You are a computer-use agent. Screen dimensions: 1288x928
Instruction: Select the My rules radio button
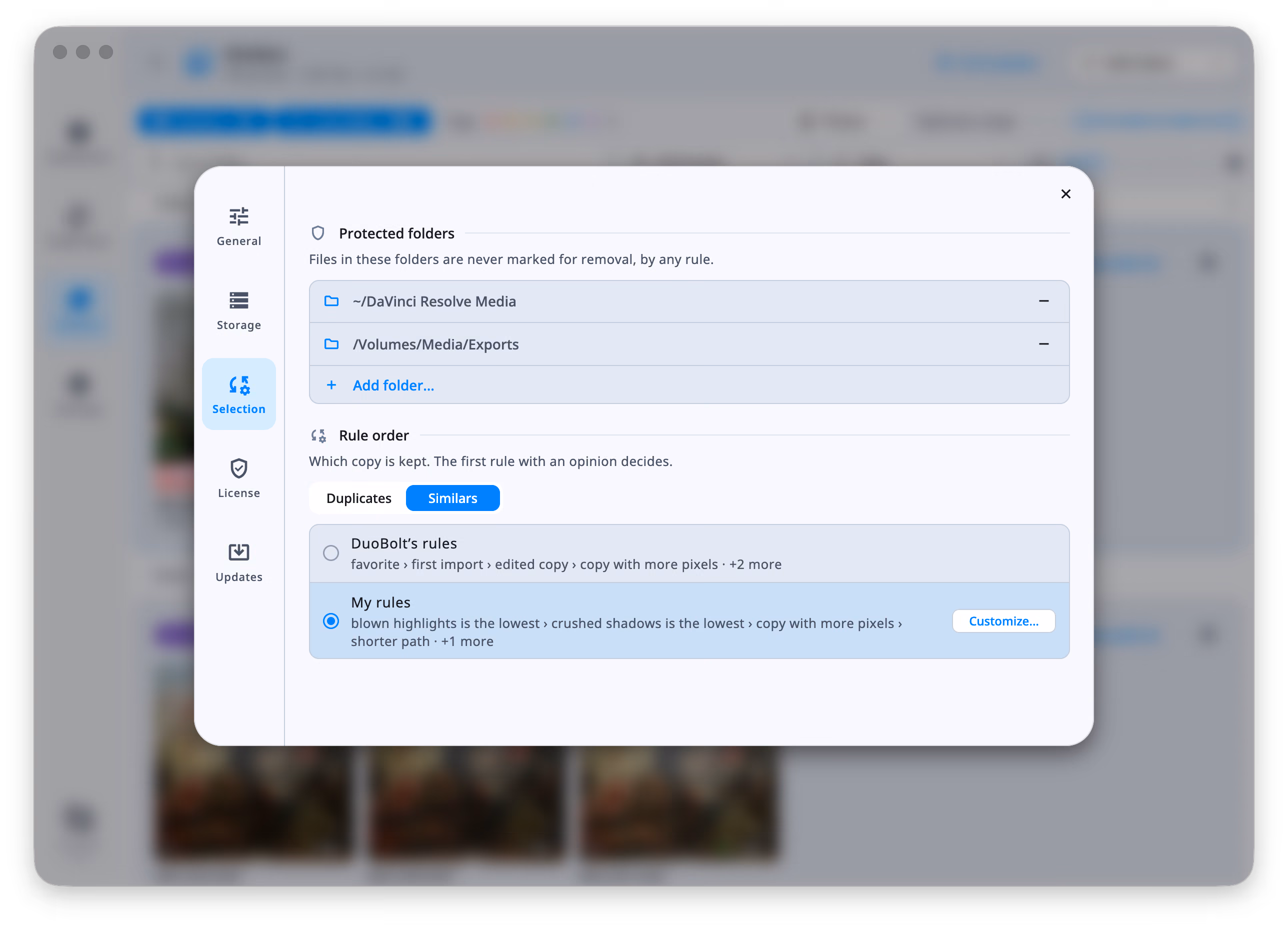331,621
